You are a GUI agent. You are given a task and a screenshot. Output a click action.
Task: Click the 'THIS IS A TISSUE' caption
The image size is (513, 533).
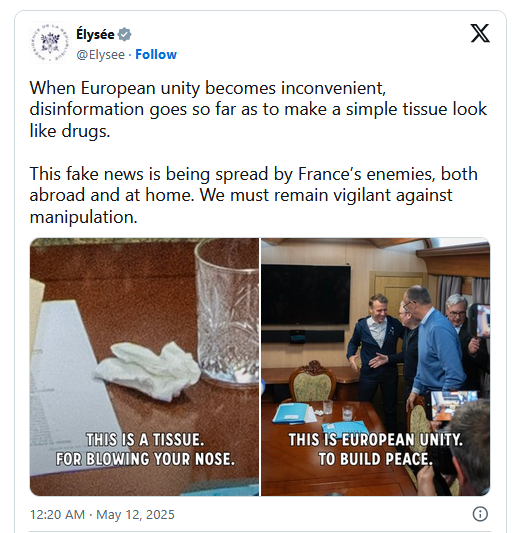coord(145,440)
